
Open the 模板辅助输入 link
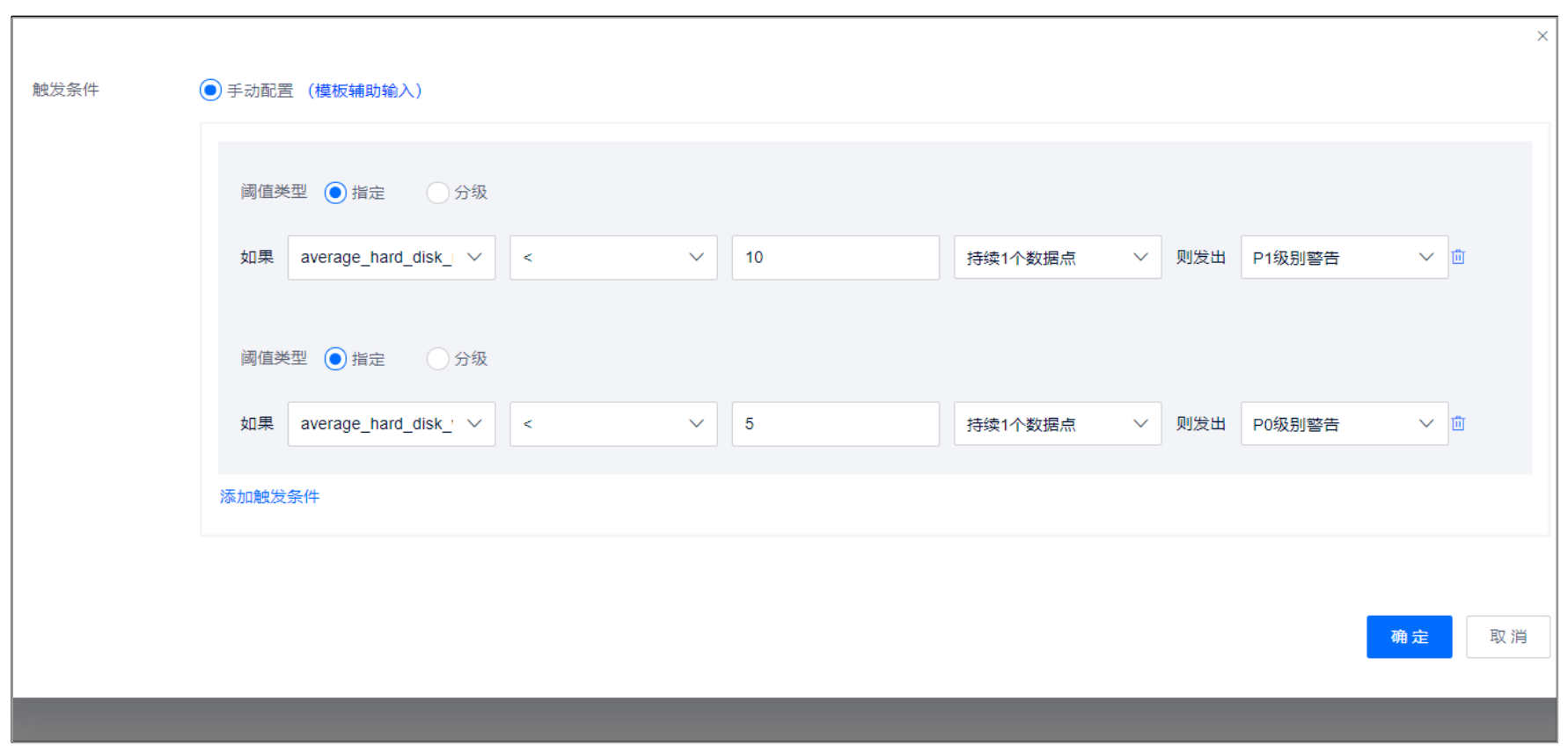(365, 91)
